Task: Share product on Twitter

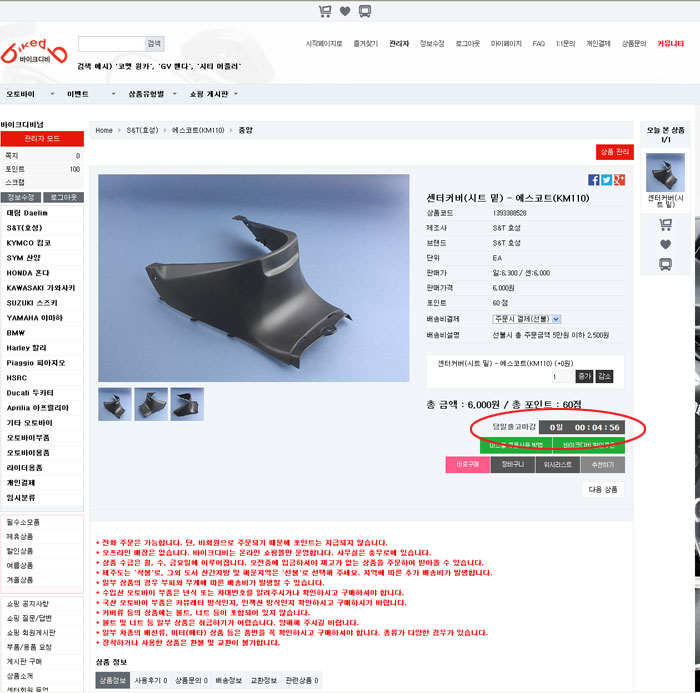Action: [607, 180]
